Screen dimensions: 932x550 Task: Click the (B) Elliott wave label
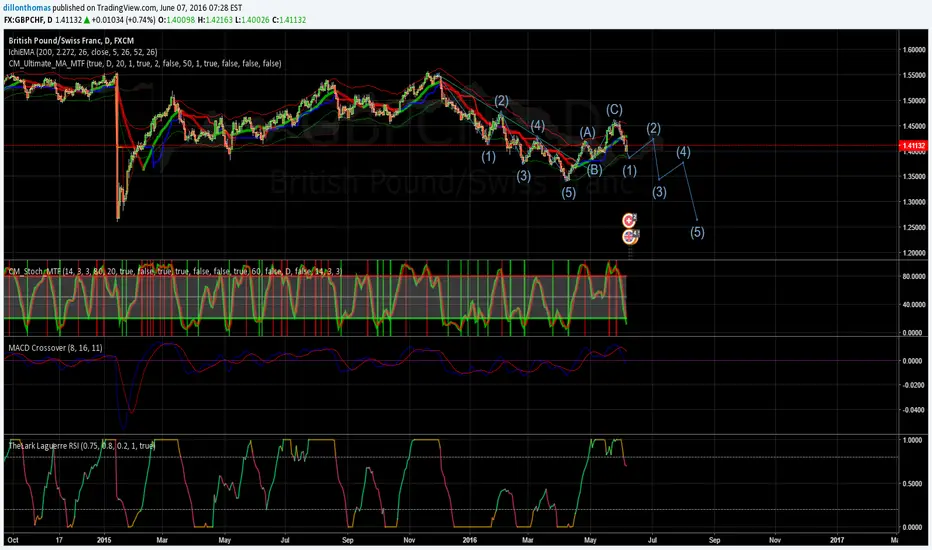(x=594, y=170)
